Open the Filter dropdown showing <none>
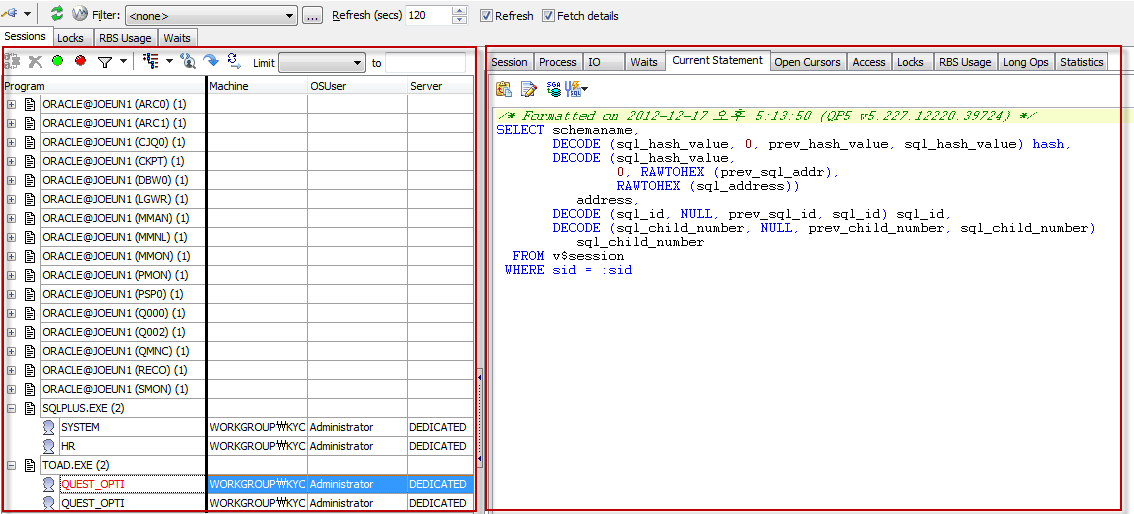 point(290,16)
